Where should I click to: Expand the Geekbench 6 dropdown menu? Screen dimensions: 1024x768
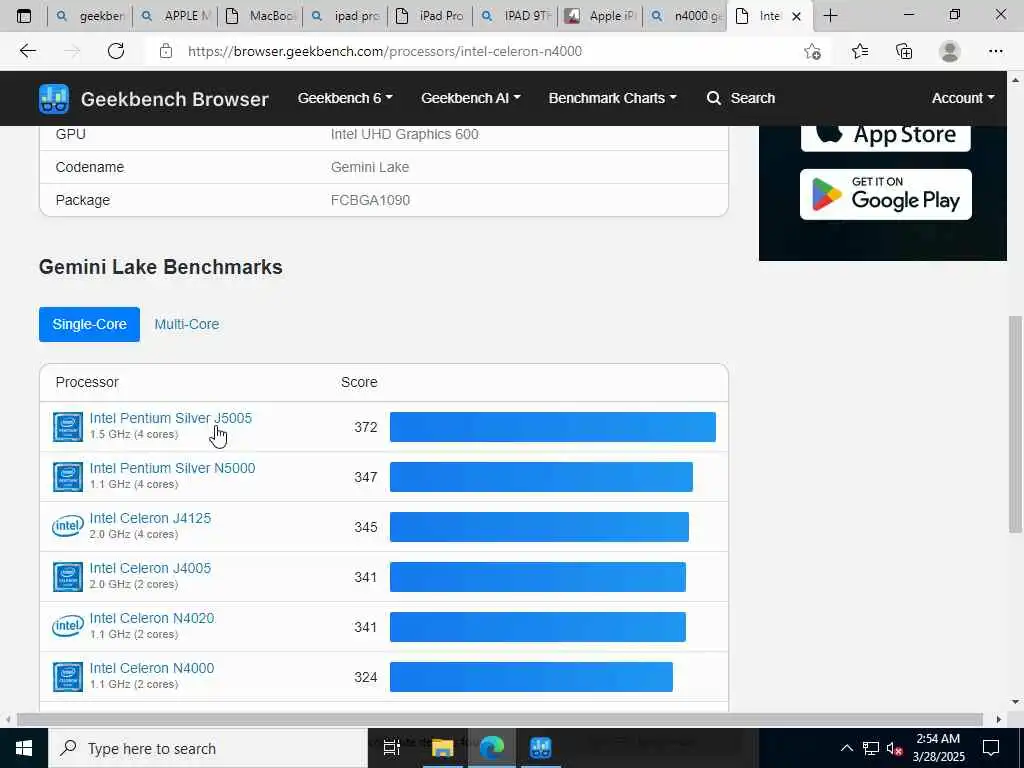pyautogui.click(x=345, y=98)
